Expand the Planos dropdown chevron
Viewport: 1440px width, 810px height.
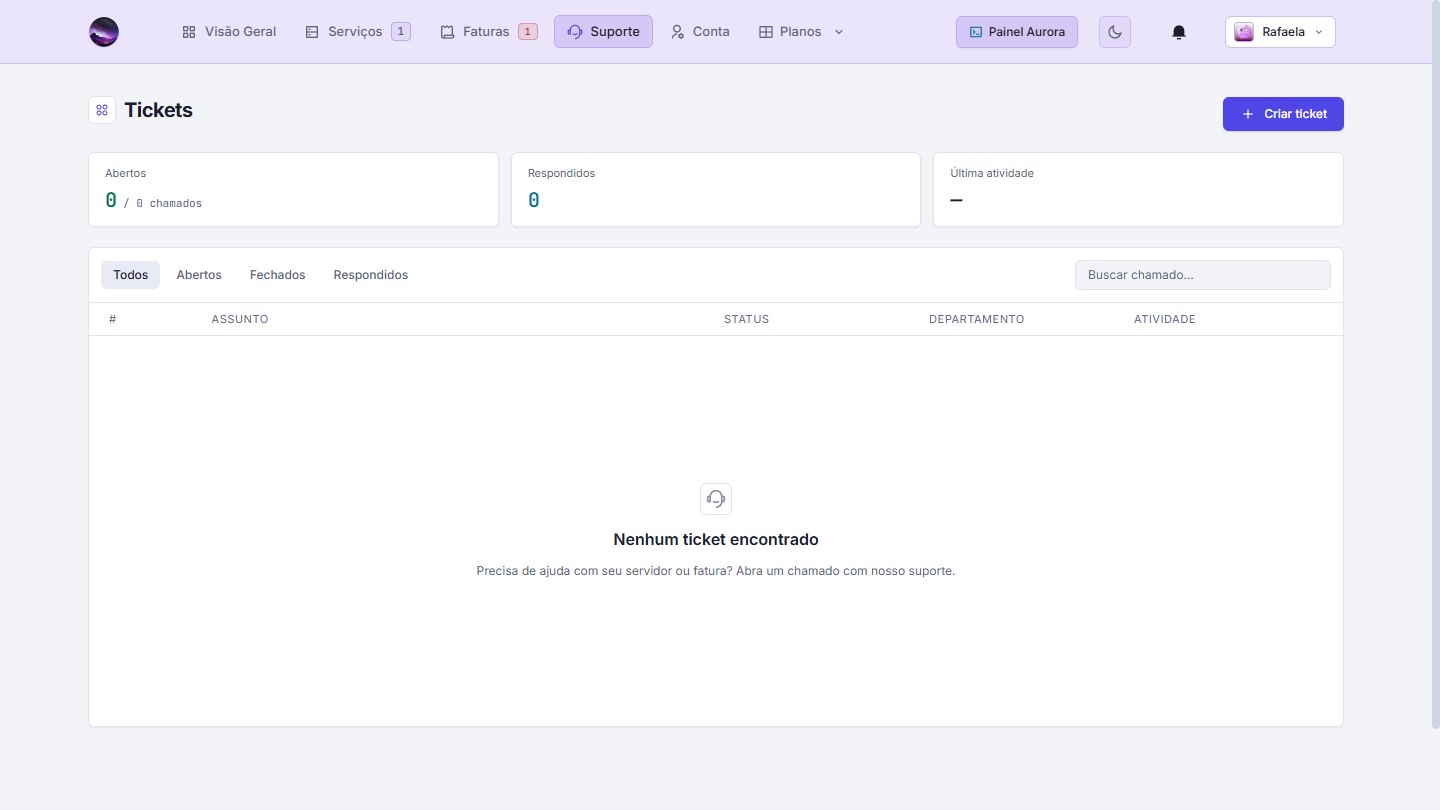839,32
